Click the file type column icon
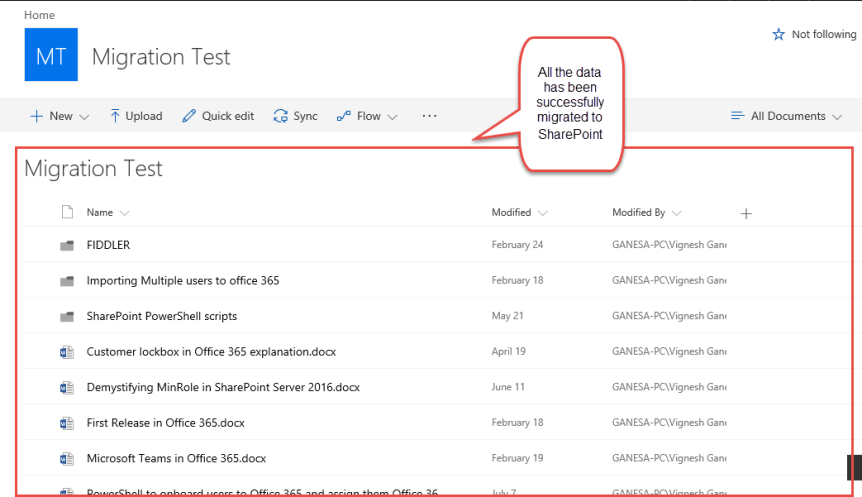862x497 pixels. (67, 212)
